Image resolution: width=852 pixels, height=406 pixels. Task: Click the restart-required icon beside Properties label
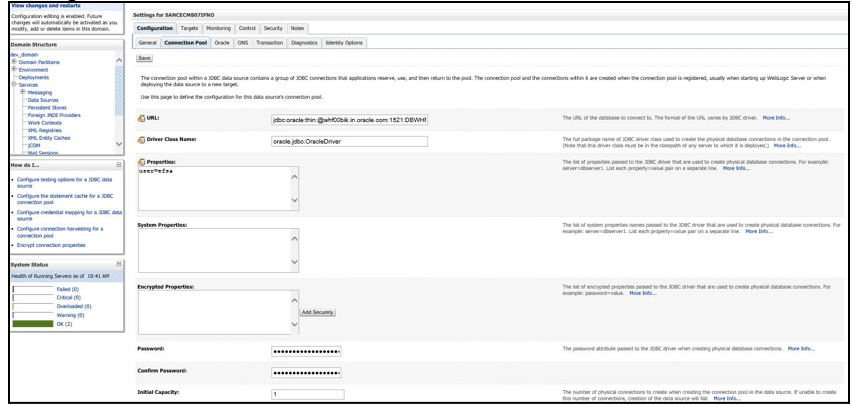coord(141,162)
